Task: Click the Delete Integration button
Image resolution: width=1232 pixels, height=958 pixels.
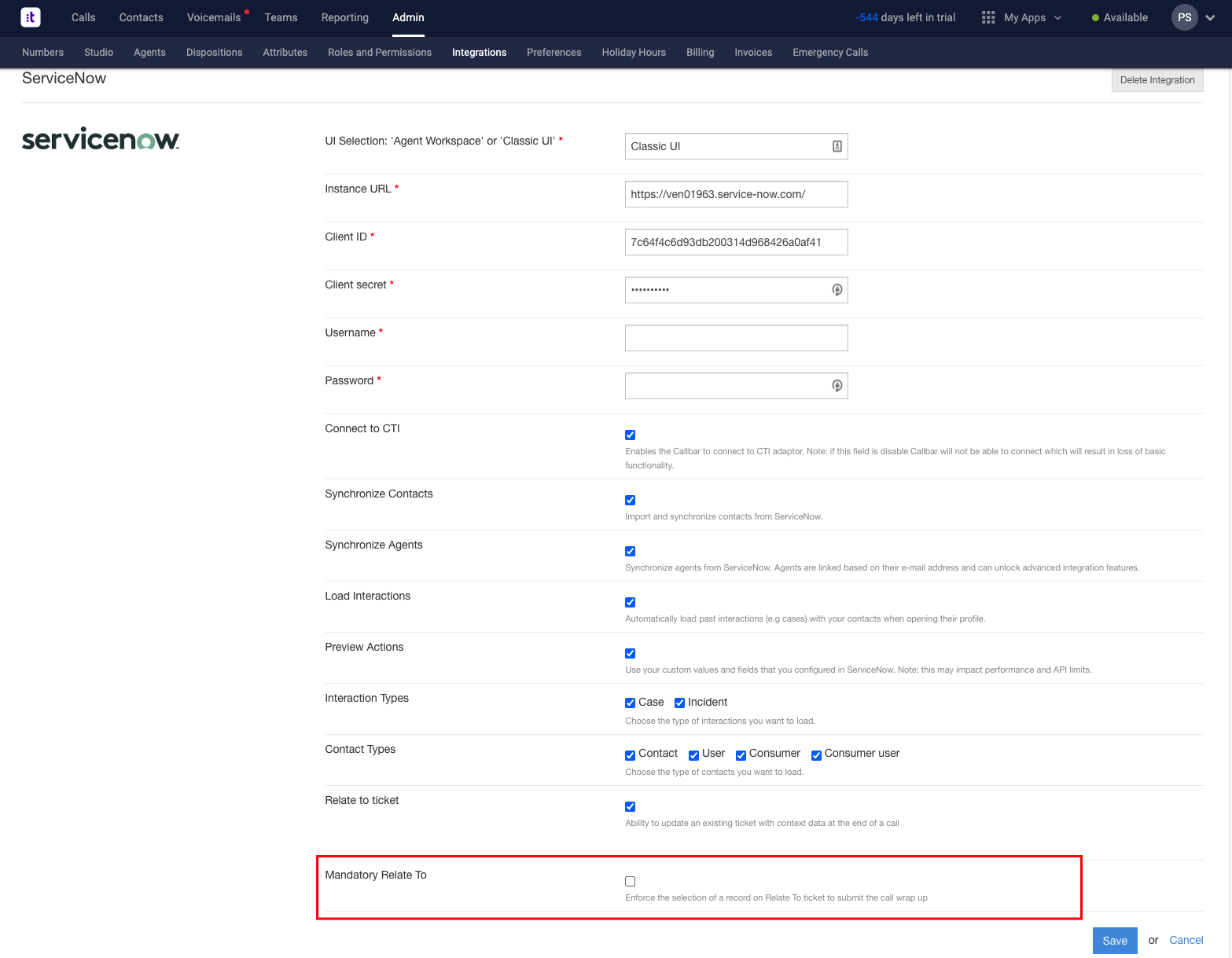Action: point(1157,79)
